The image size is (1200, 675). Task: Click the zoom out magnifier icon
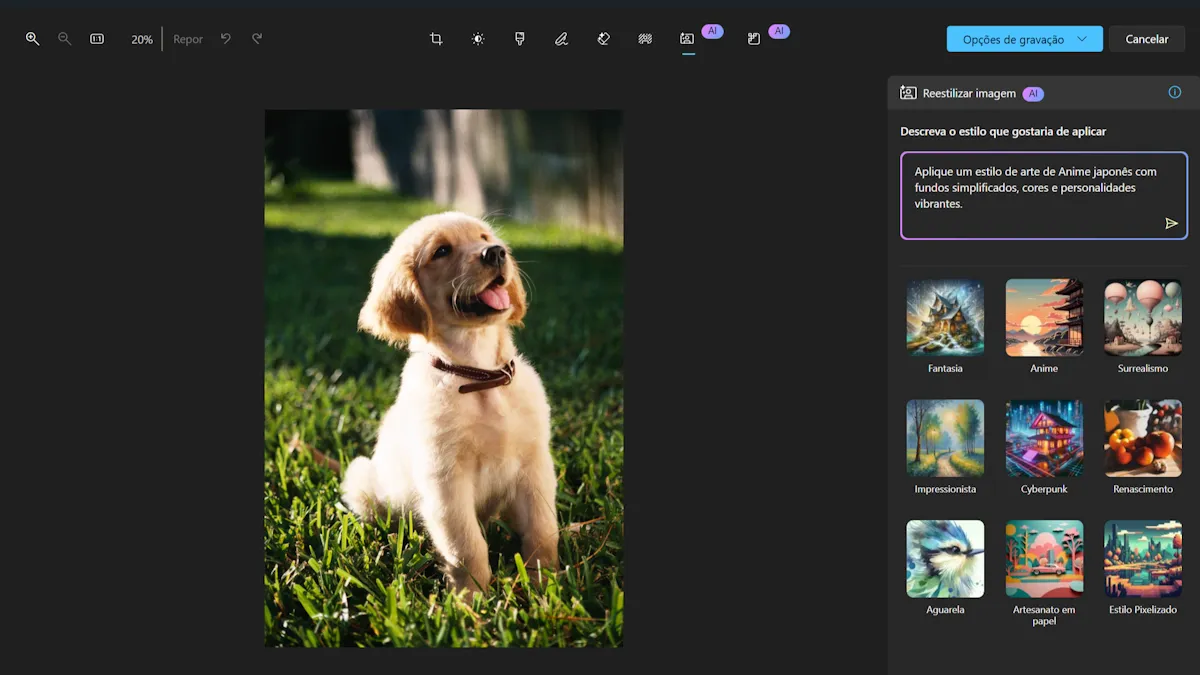[x=65, y=39]
